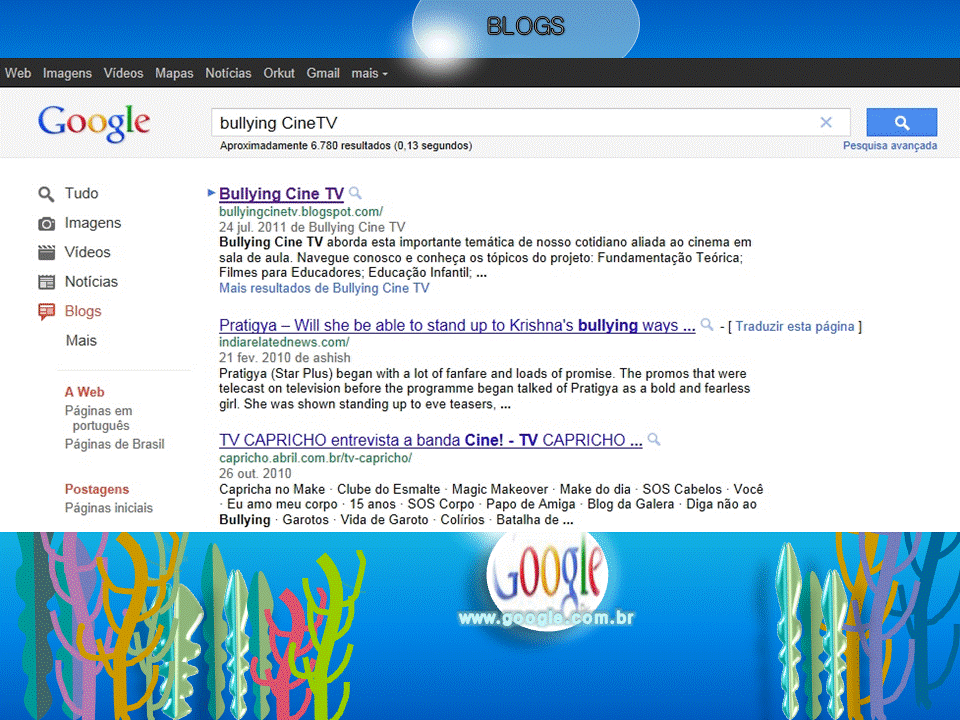Image resolution: width=960 pixels, height=720 pixels.
Task: Select 'Páginas iniciais' filter
Action: (x=109, y=508)
